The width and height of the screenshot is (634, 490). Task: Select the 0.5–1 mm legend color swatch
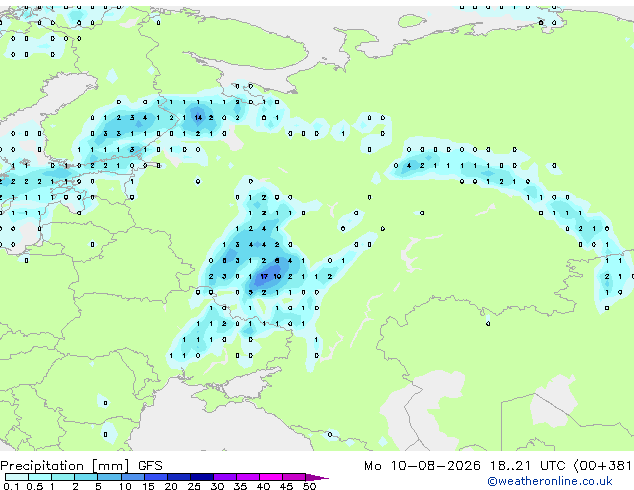[x=40, y=477]
